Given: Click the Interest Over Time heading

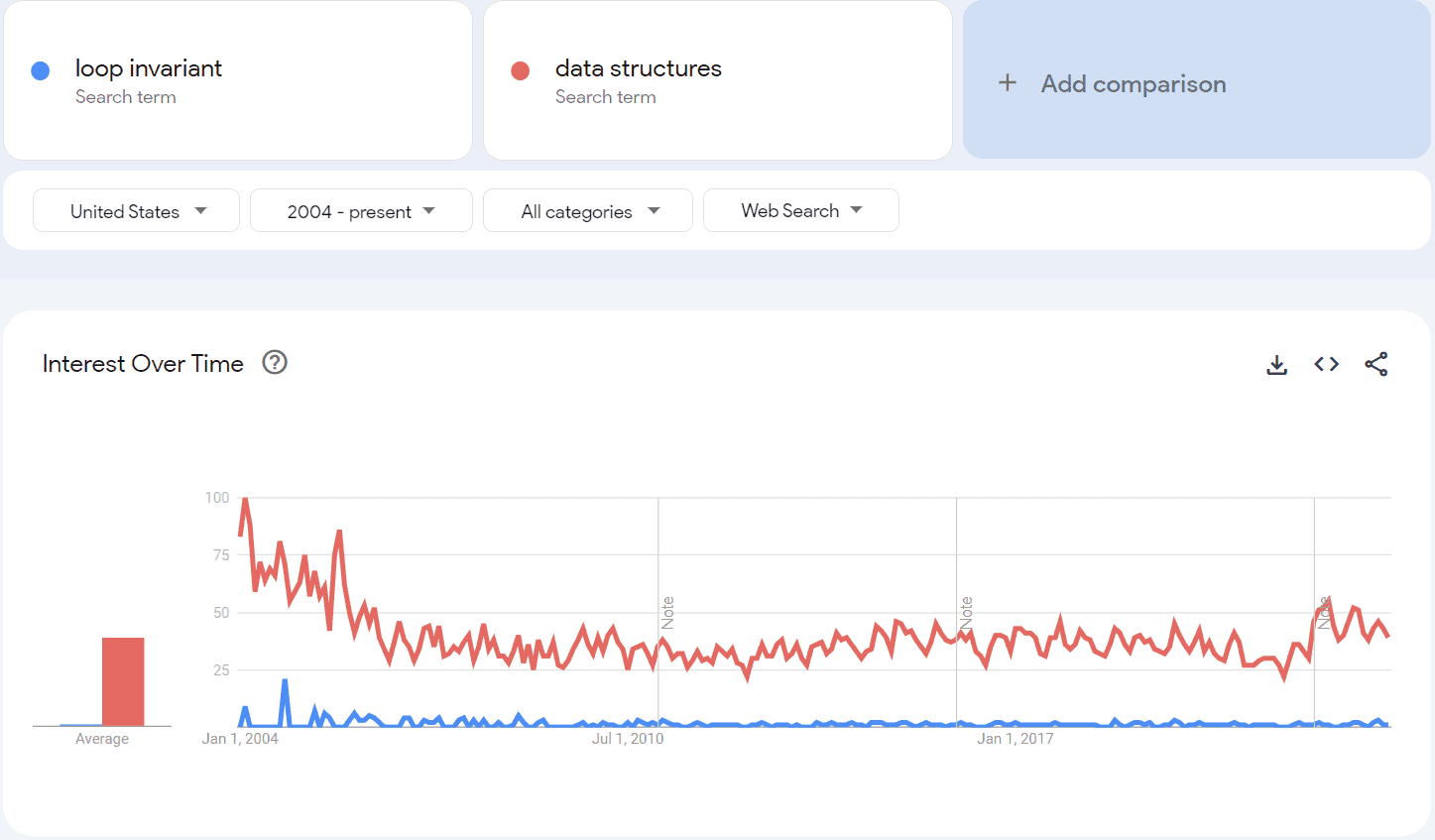Looking at the screenshot, I should pyautogui.click(x=142, y=363).
